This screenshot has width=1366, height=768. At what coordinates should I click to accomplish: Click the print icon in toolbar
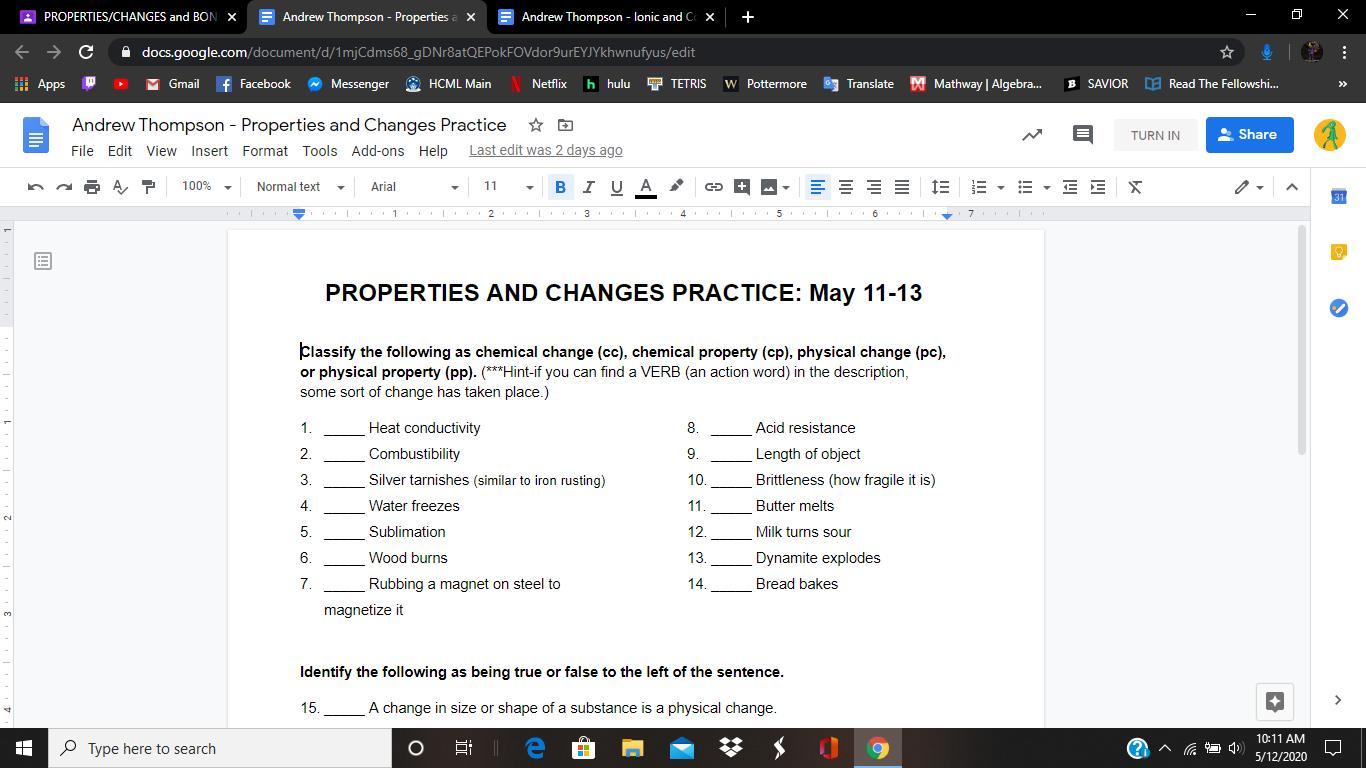tap(92, 187)
